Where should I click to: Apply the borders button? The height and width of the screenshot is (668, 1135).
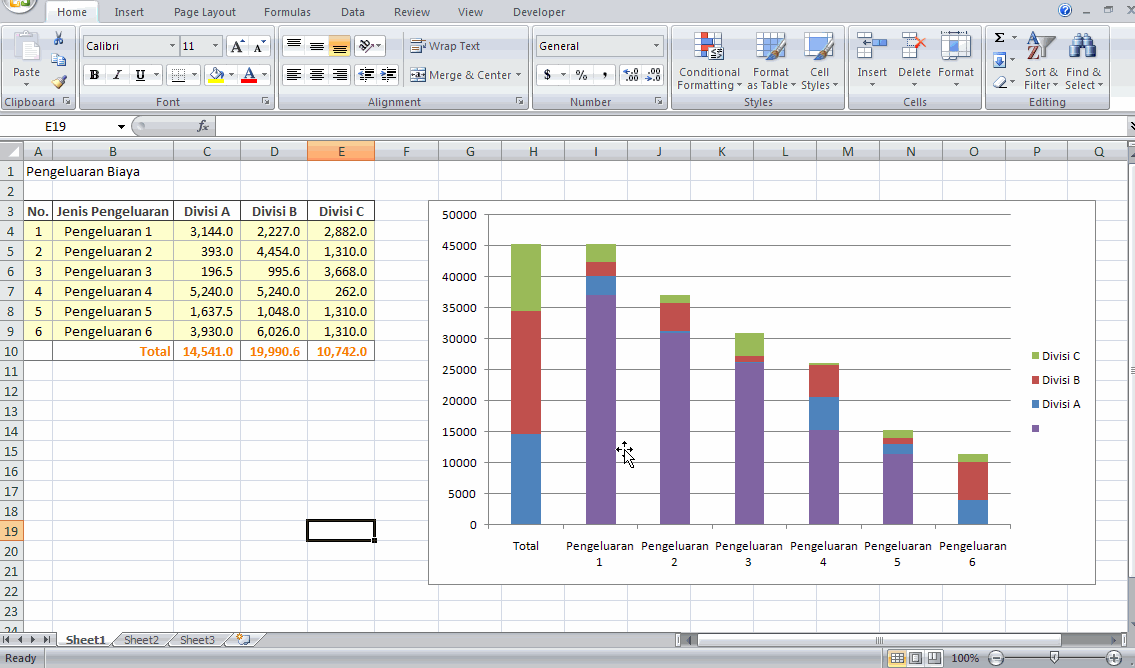pyautogui.click(x=178, y=75)
